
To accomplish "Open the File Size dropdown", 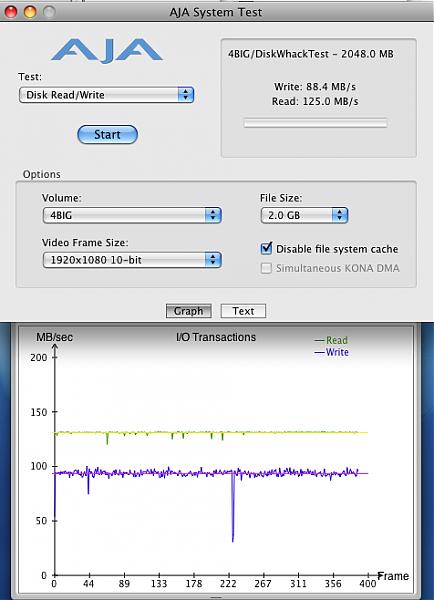I will (304, 215).
